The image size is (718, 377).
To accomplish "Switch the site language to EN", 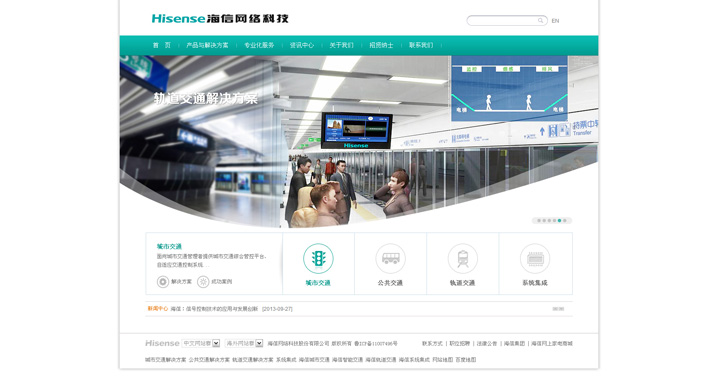I will (555, 21).
